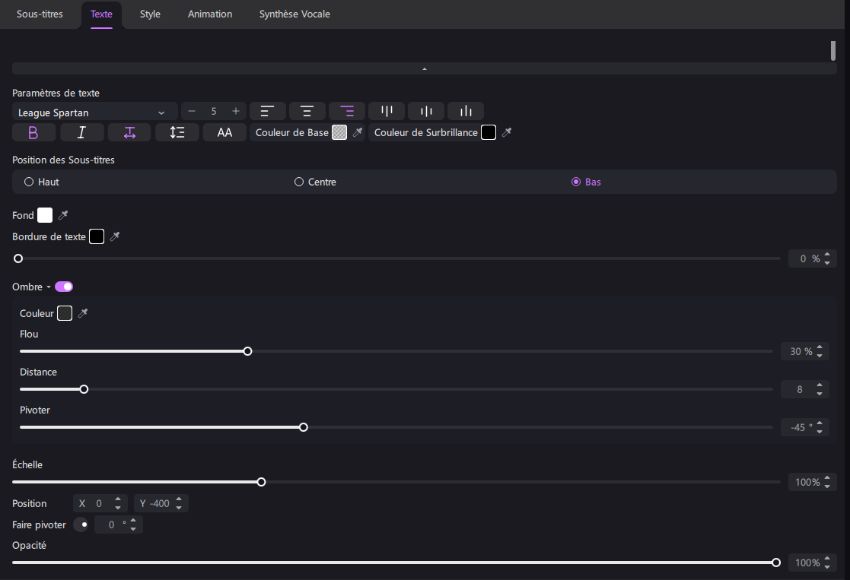Pick the eyedropper next to Couleur de Base
This screenshot has width=850, height=580.
click(x=358, y=133)
